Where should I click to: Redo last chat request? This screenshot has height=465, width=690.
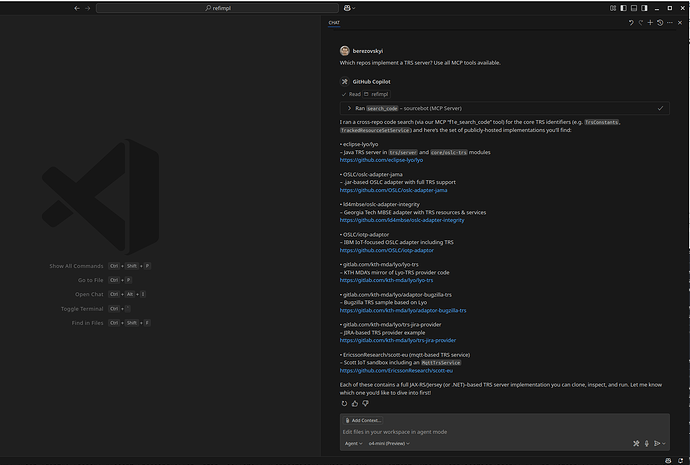641,22
